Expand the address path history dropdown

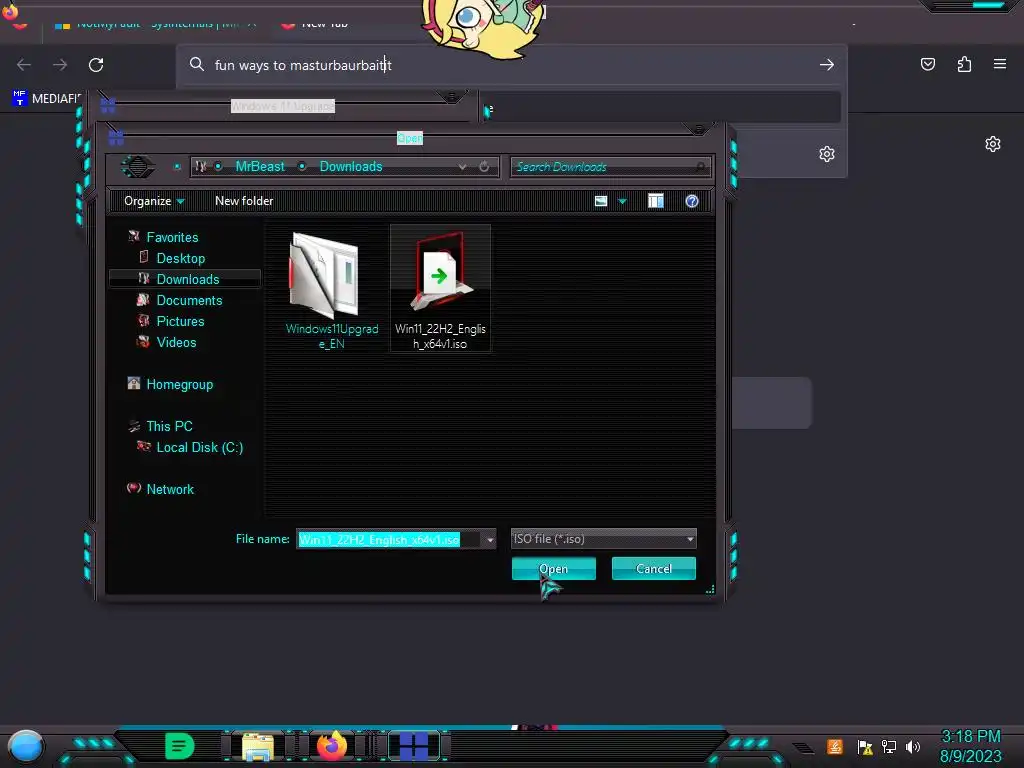462,167
